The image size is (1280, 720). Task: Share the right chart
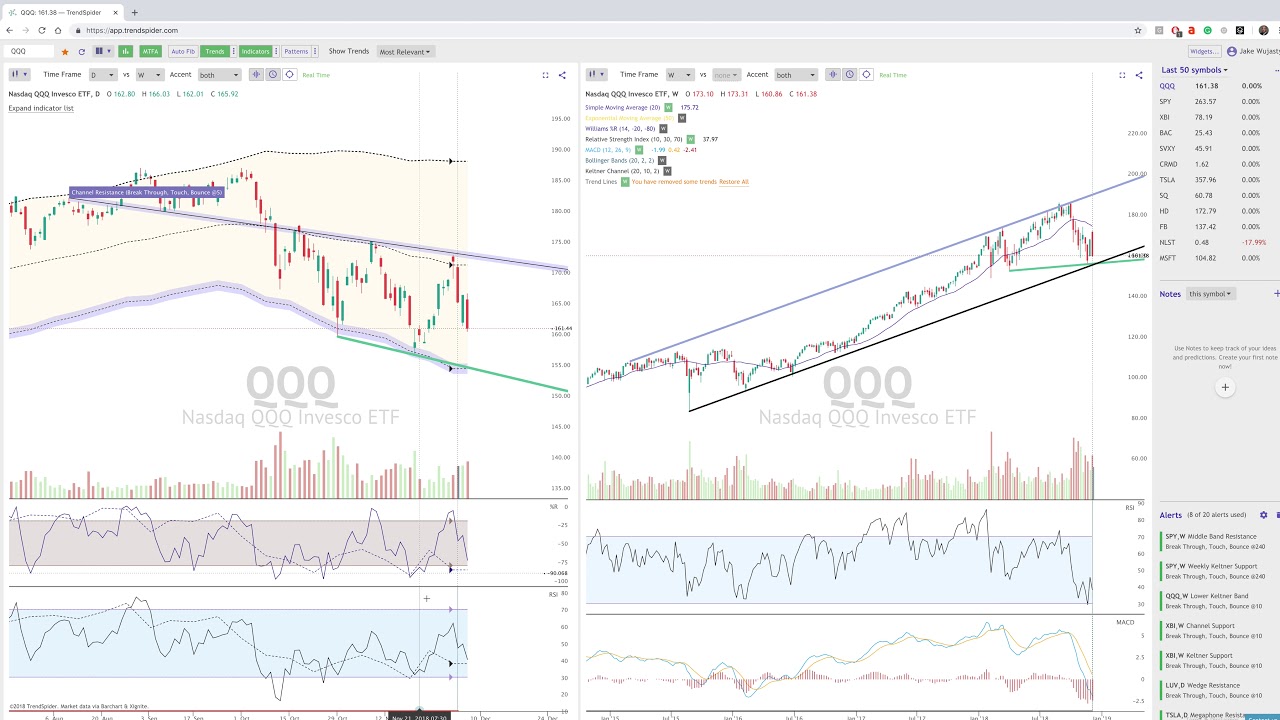1139,75
